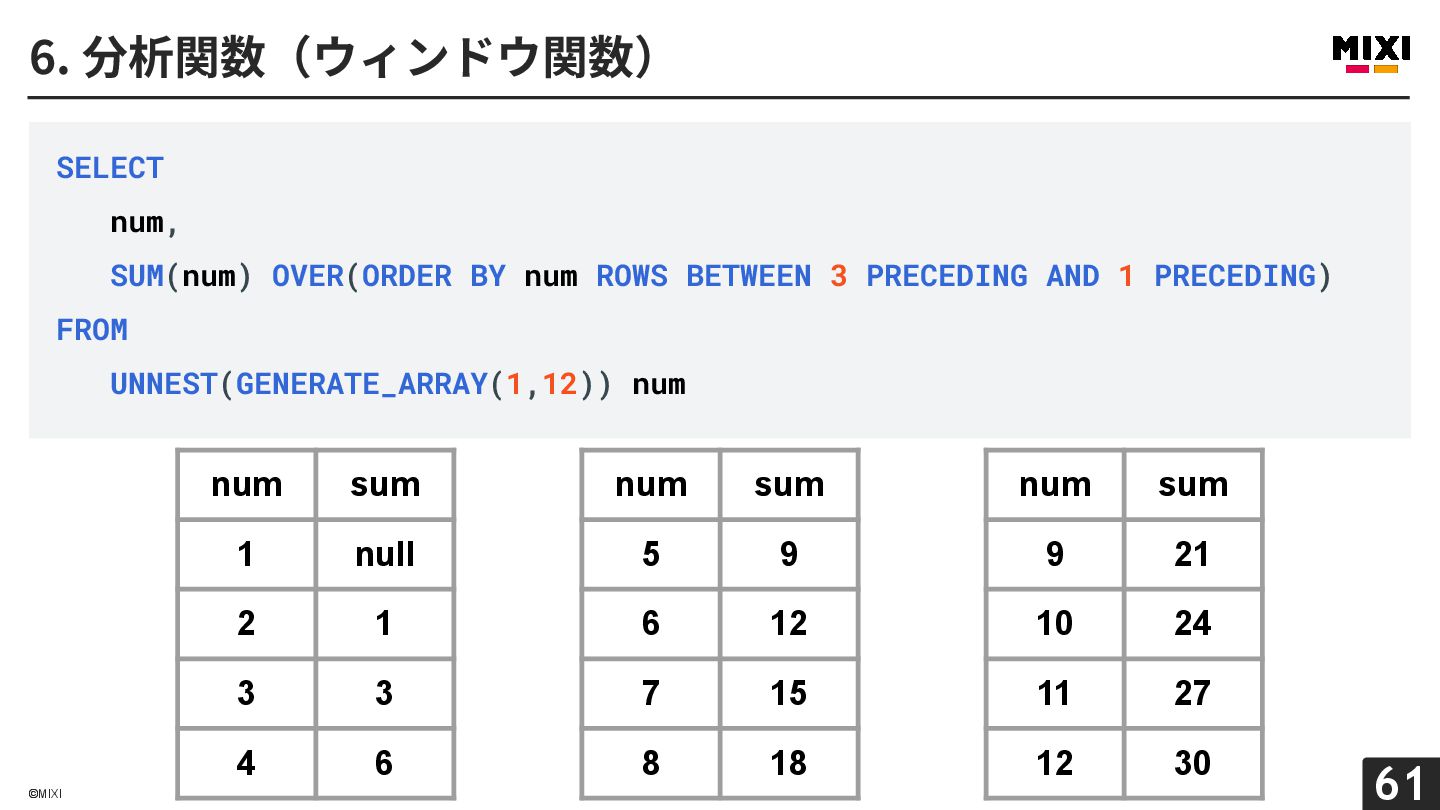Click the cell with value 30

[1193, 763]
